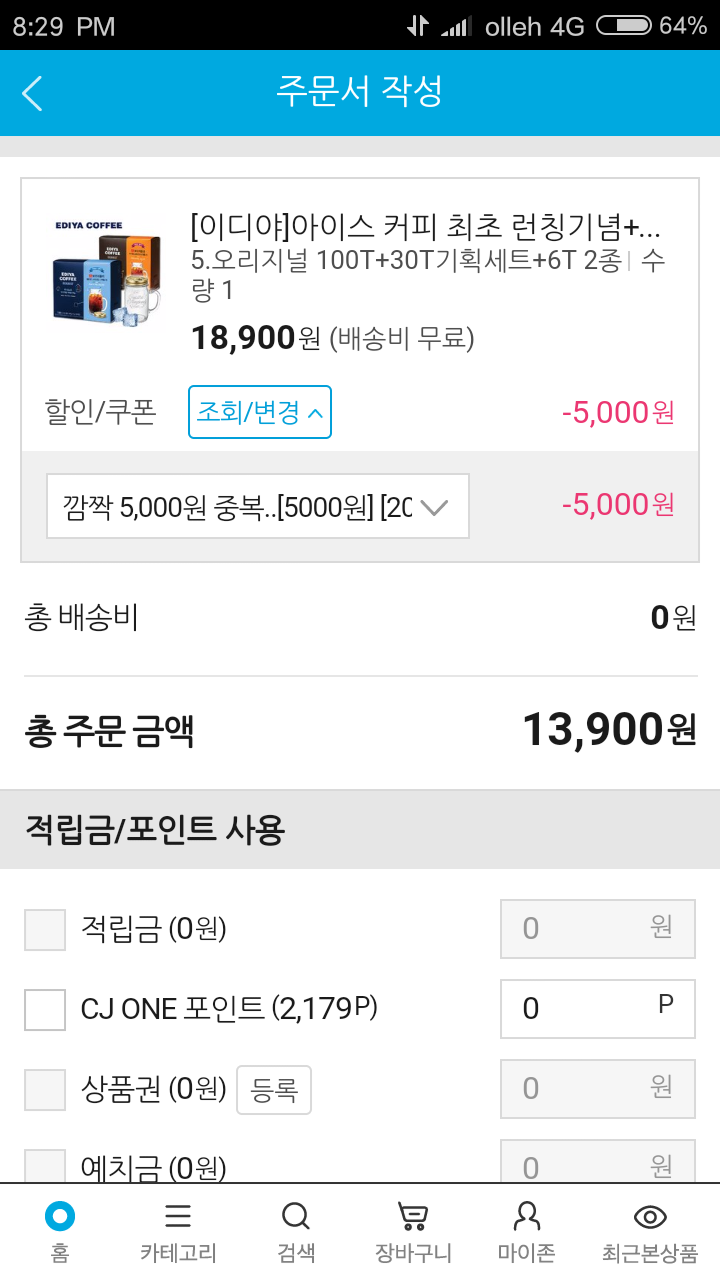Open the 이디야 아이스 커피 product title
The height and width of the screenshot is (1280, 720).
click(426, 227)
